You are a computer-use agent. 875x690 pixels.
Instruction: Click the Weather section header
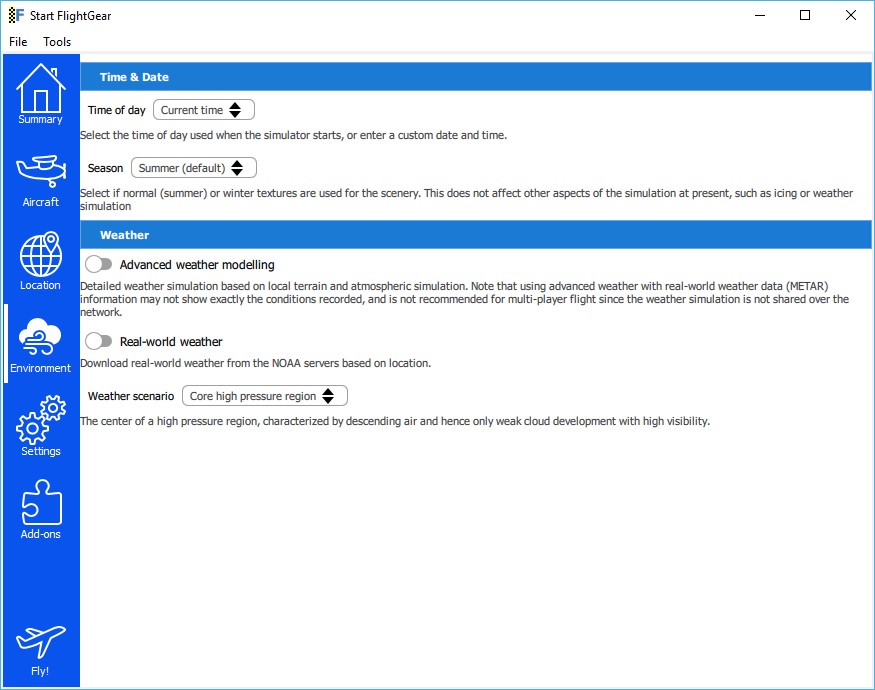pyautogui.click(x=475, y=235)
